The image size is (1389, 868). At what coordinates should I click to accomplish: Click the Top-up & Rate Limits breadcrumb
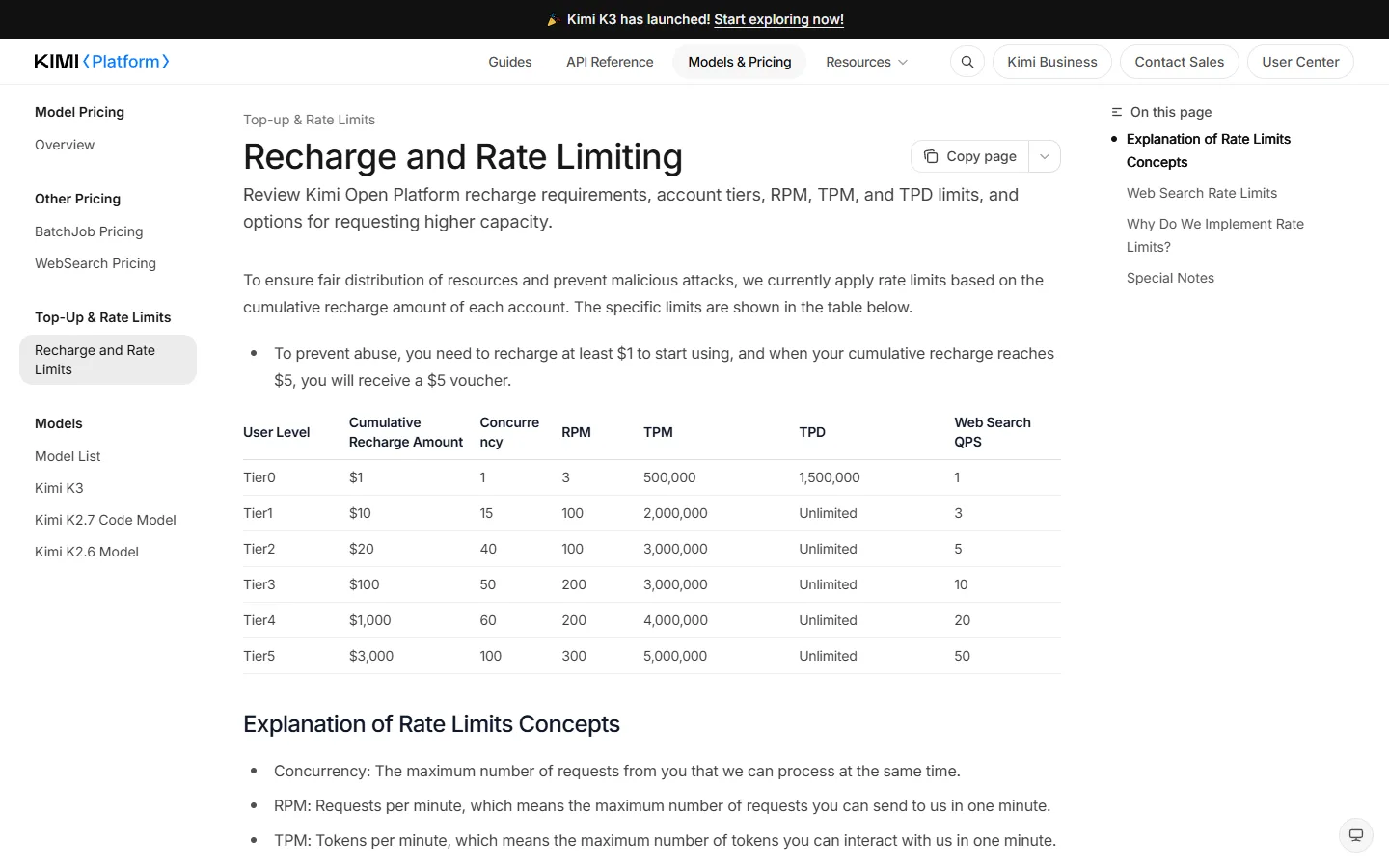309,120
